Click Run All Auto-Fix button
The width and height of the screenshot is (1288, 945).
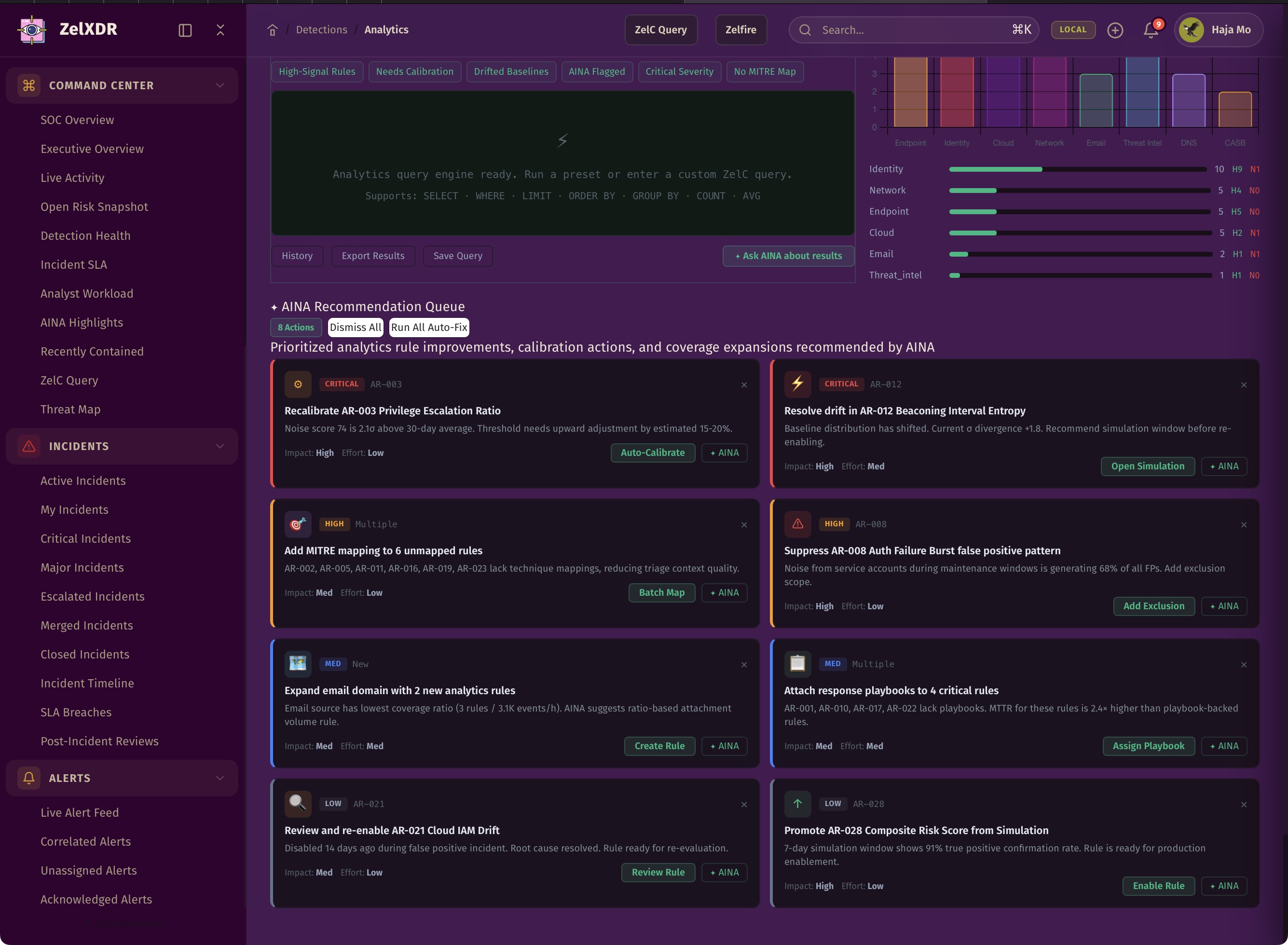[429, 327]
